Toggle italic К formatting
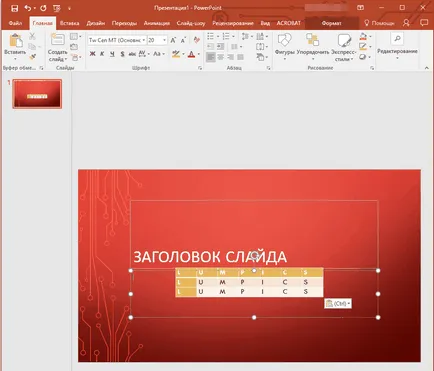 [x=102, y=54]
